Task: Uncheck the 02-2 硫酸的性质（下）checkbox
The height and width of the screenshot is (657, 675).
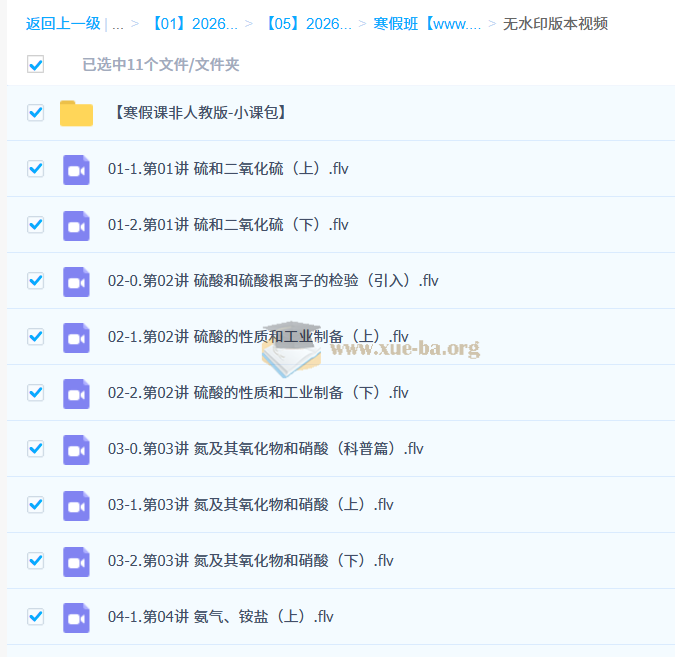Action: [x=36, y=393]
